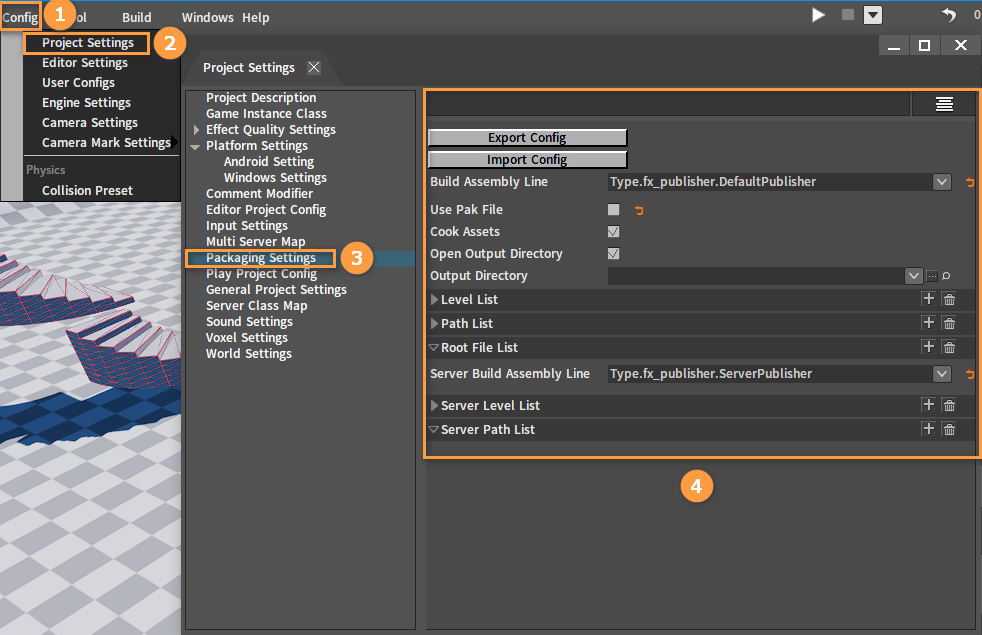Expand the Path List section
This screenshot has width=982, height=635.
(434, 323)
